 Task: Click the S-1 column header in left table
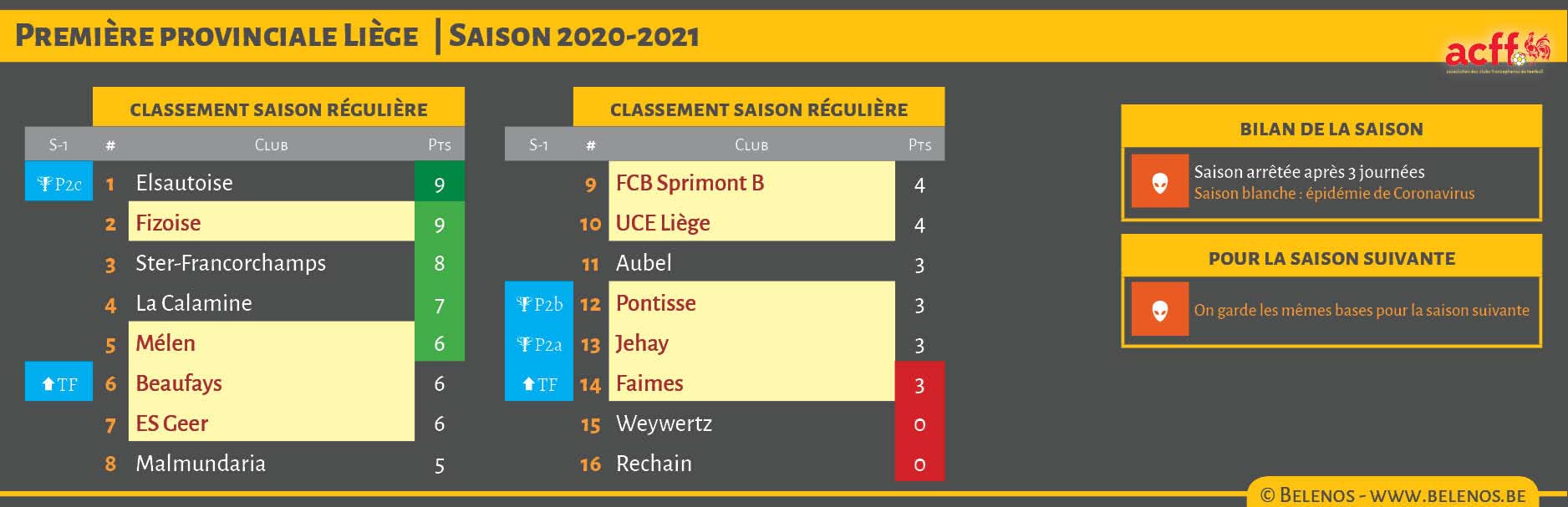click(x=59, y=144)
